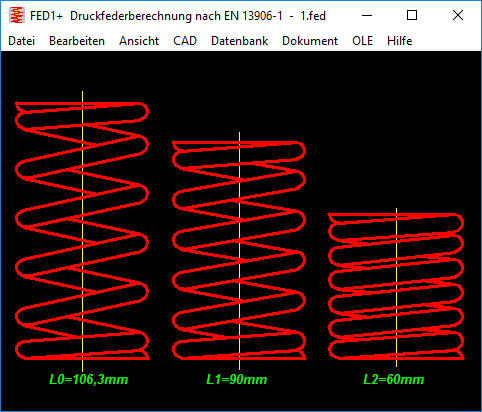Screen dimensions: 482x412
Task: Select the compressed L2 spring drawing
Action: [396, 286]
